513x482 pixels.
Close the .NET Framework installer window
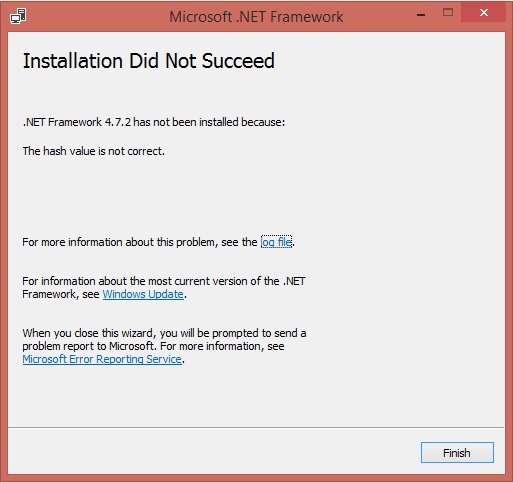coord(484,13)
